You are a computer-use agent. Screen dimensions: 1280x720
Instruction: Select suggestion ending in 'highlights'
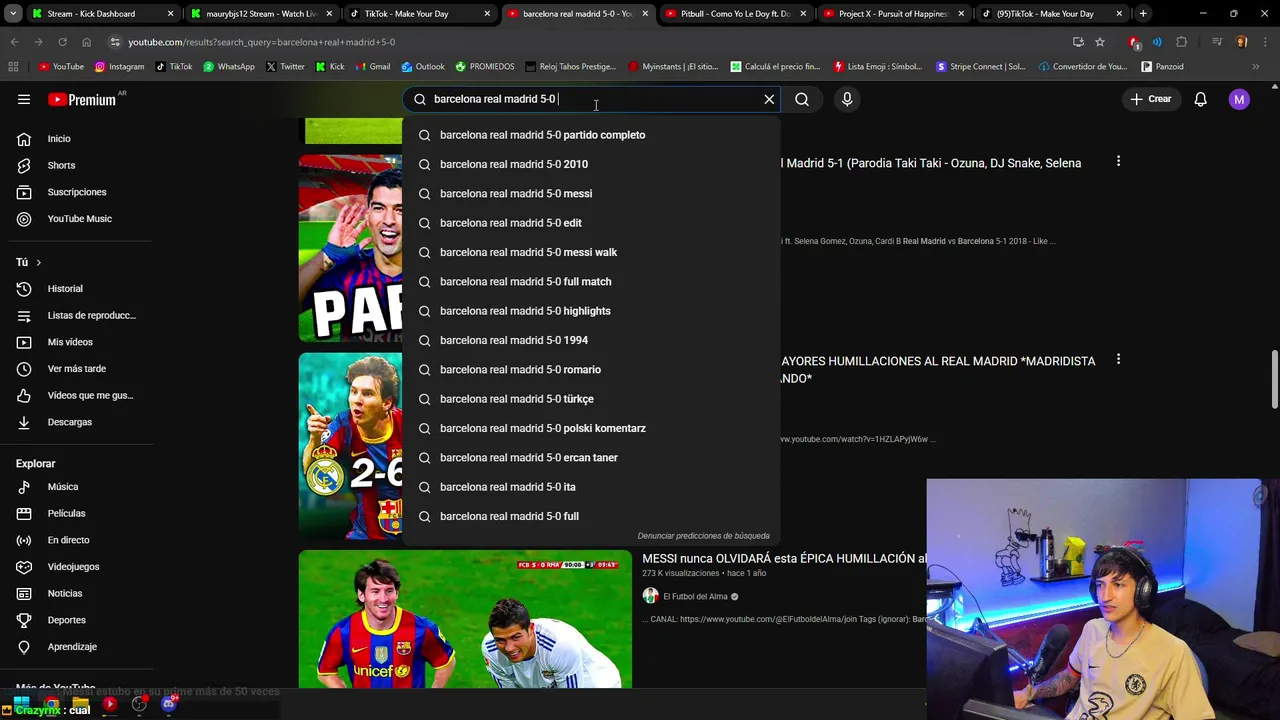point(591,311)
